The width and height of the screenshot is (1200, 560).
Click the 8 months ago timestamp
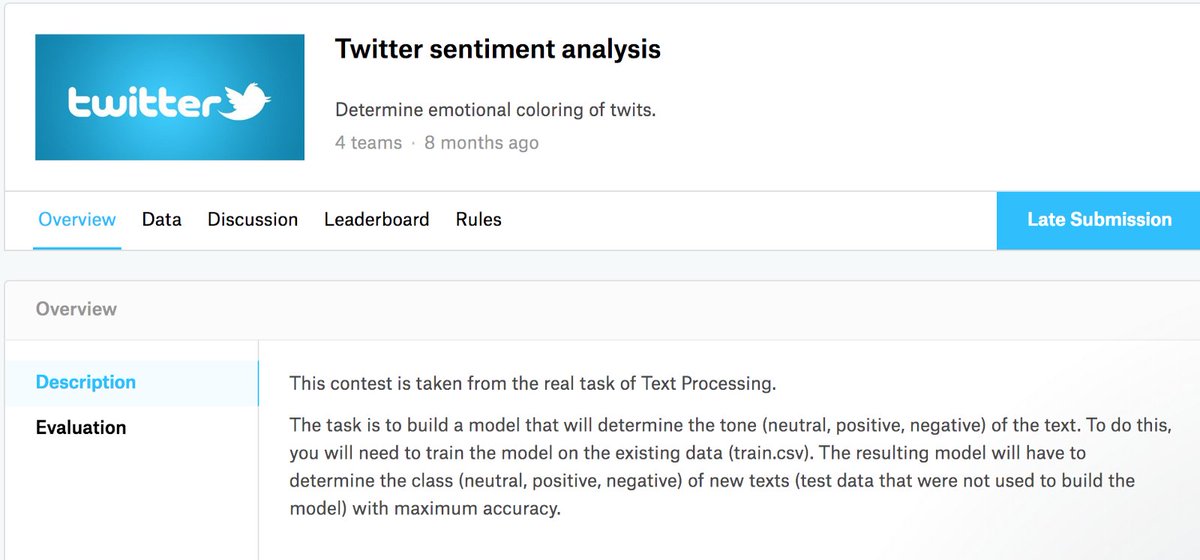click(482, 143)
